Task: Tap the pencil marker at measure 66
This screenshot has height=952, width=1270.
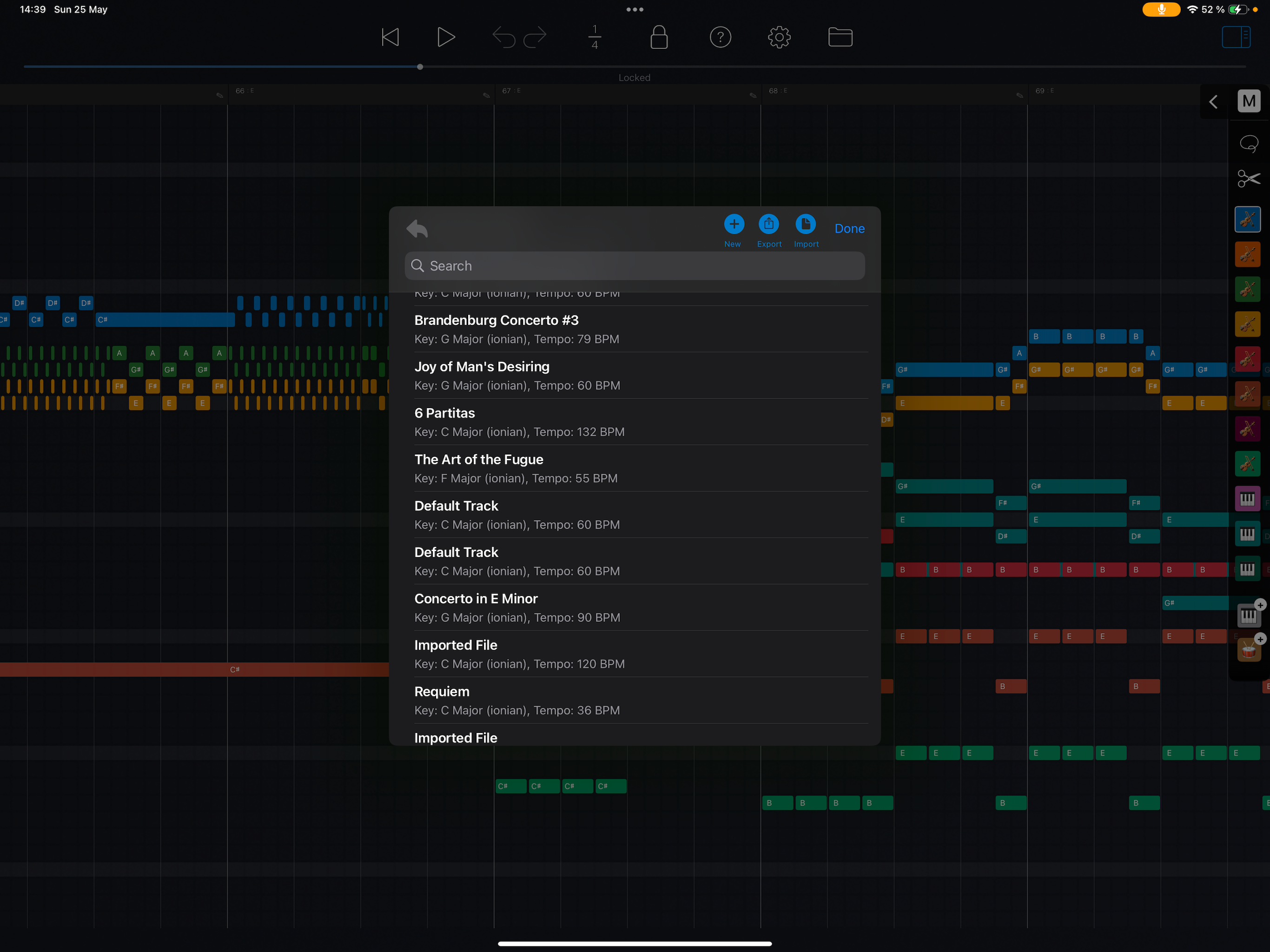Action: click(x=219, y=95)
